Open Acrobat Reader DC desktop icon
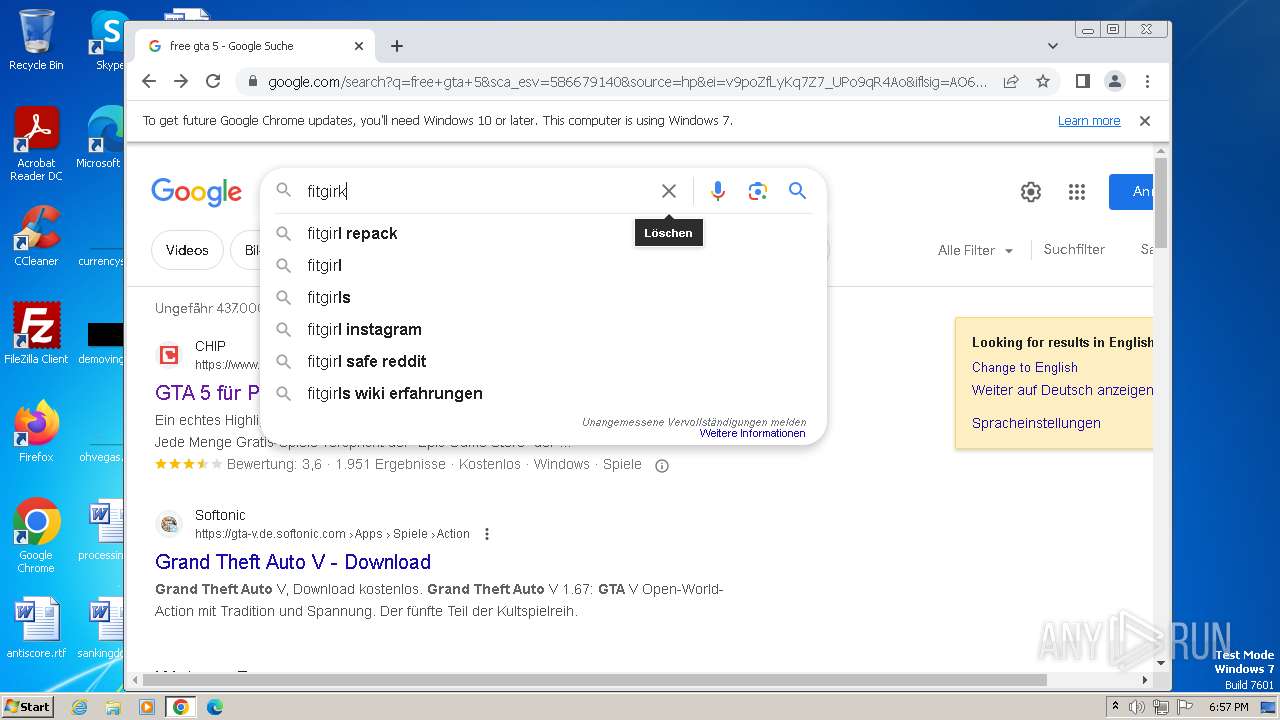 click(x=36, y=144)
